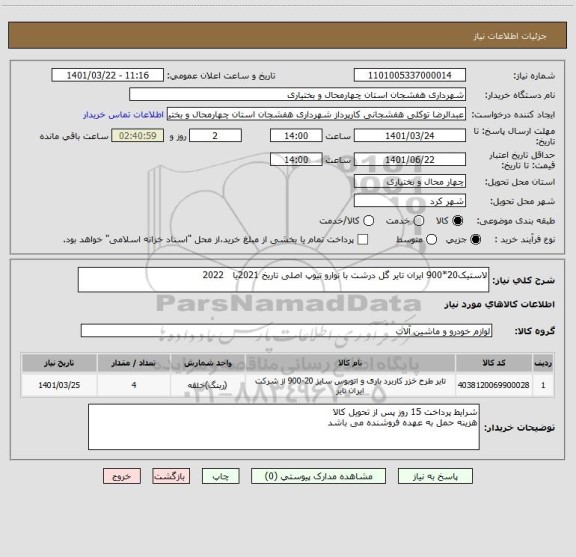Image resolution: width=576 pixels, height=557 pixels.
Task: Click the اطلاعات کالاهای مورد نیاز section heading
Action: pyautogui.click(x=500, y=304)
